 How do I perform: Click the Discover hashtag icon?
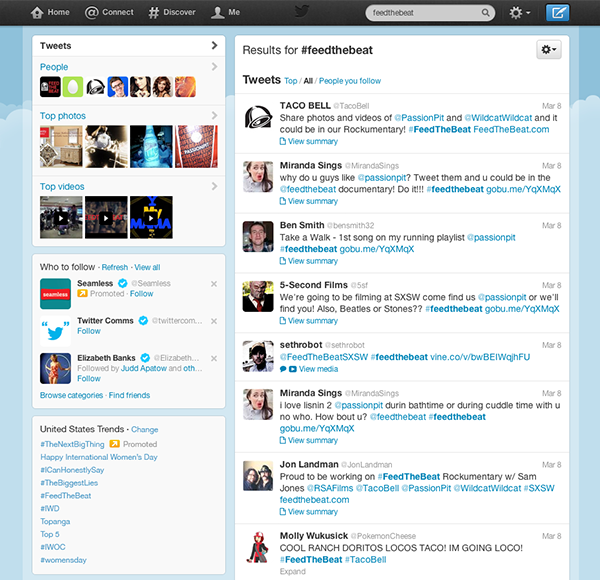coord(153,13)
